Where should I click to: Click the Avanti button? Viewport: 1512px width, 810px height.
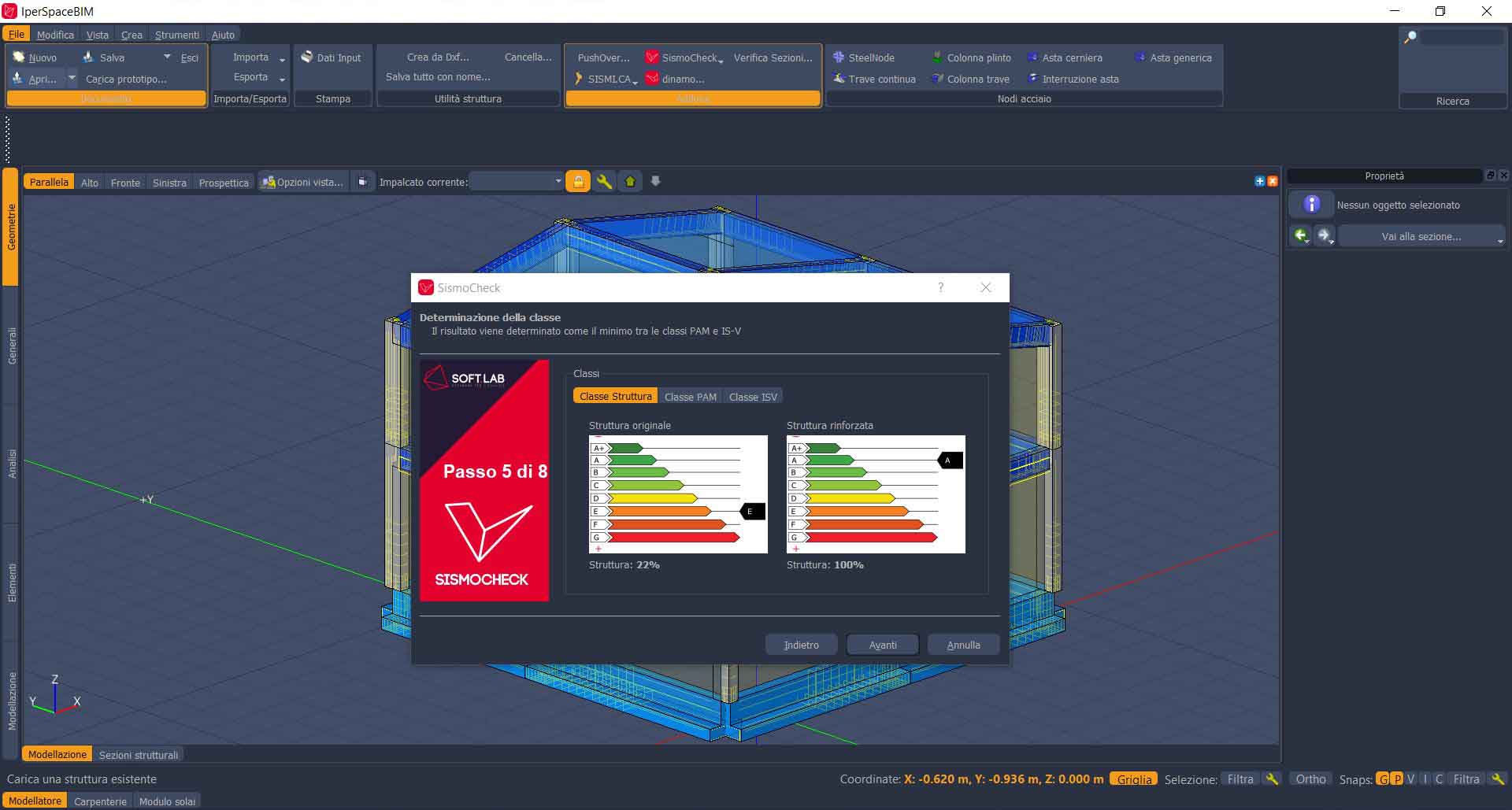883,645
